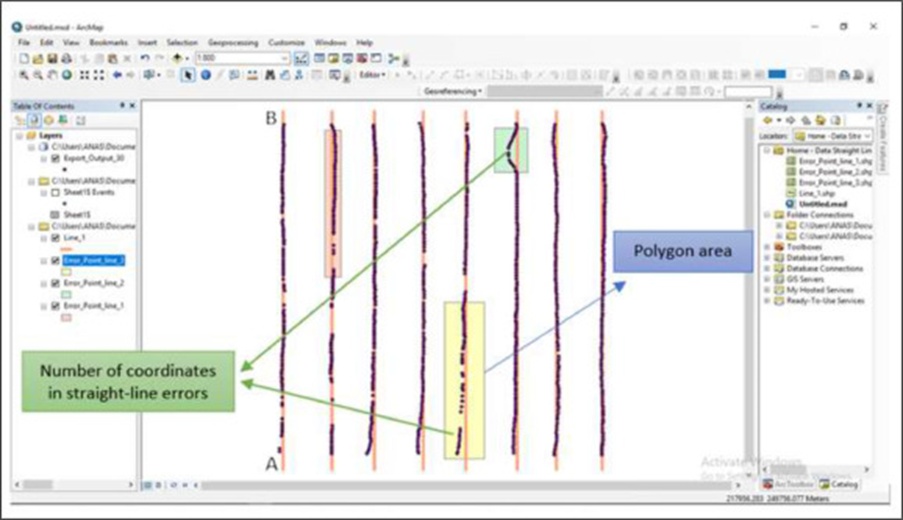Click the Add Data yellow diamond icon
The height and width of the screenshot is (520, 903).
coord(177,58)
